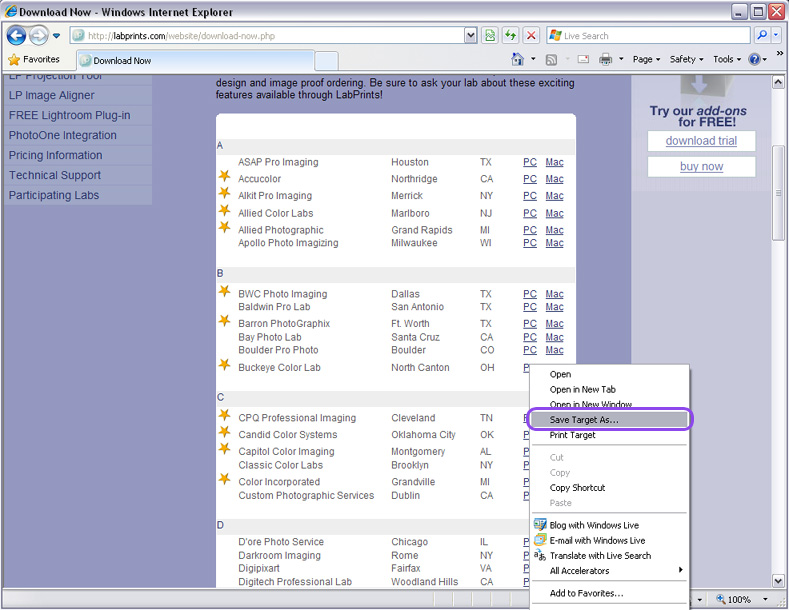
Task: Click Mac link for BWC Photo Imaging
Action: point(554,294)
